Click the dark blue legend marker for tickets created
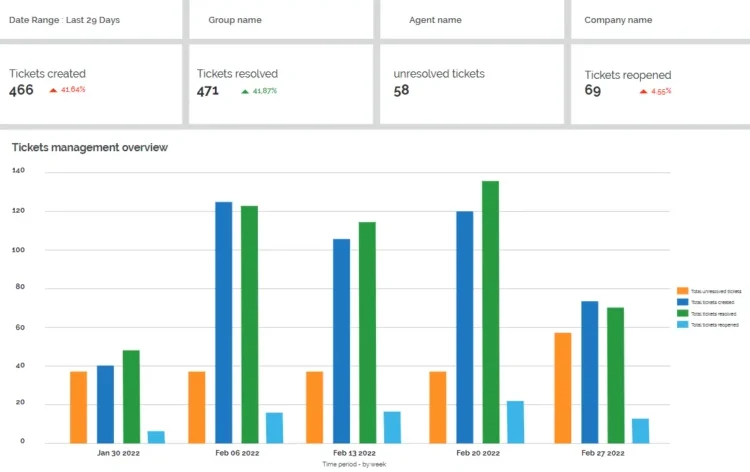Viewport: 750px width, 472px height. [x=682, y=302]
